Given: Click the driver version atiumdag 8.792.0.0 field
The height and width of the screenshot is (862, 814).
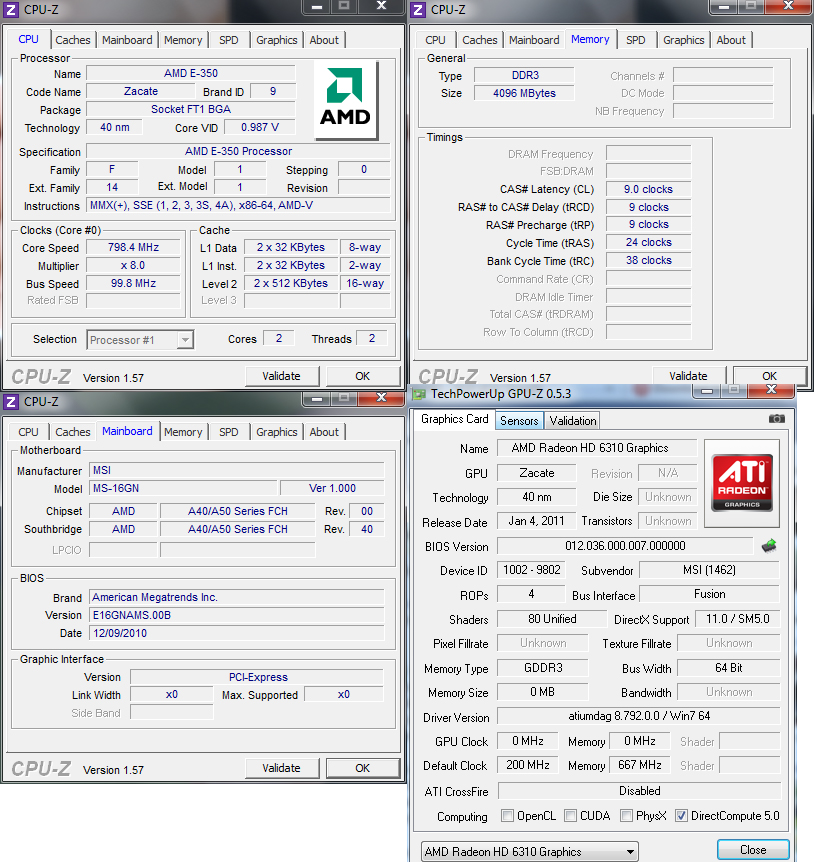Looking at the screenshot, I should coord(639,716).
